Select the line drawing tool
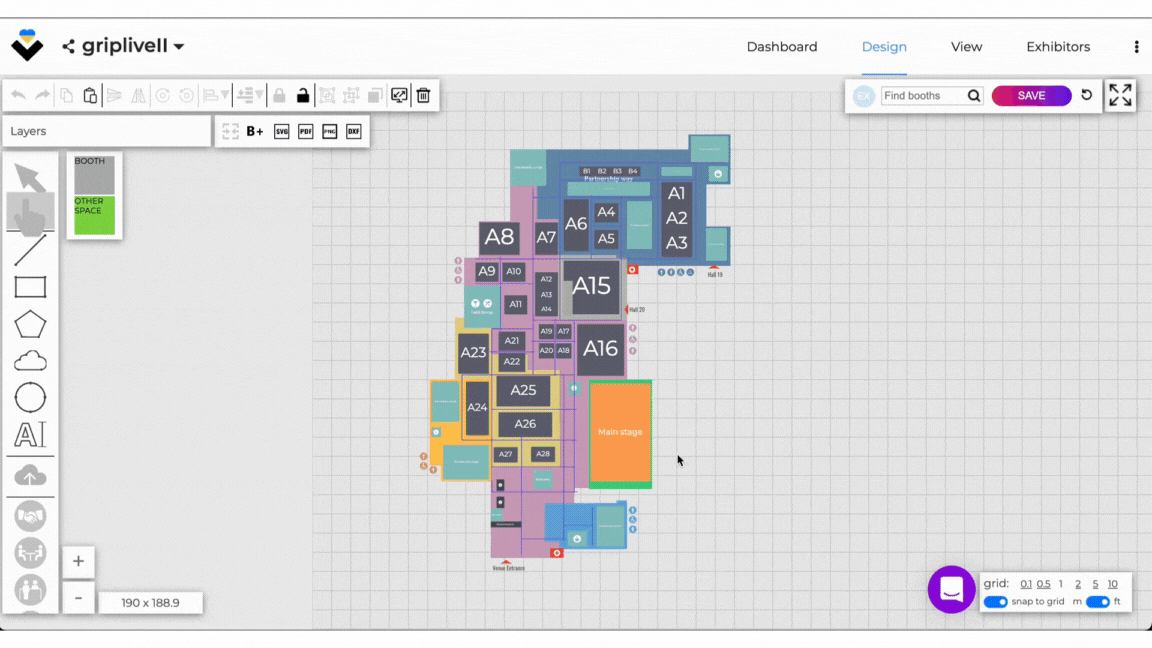This screenshot has height=648, width=1152. 30,250
